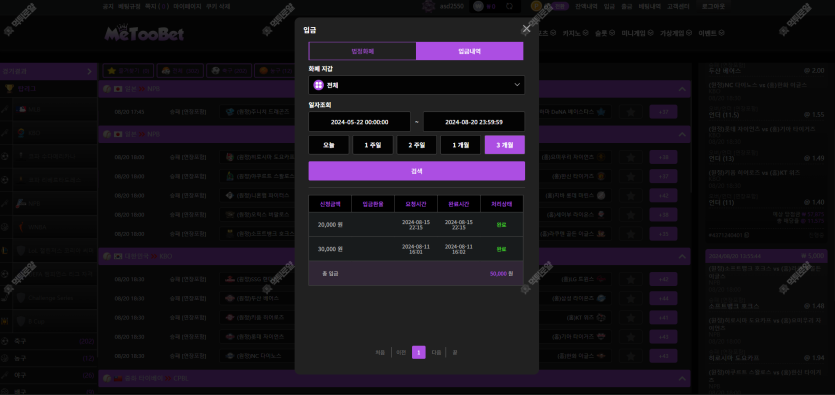Click the W won wallet icon
835x395 pixels.
(x=478, y=6)
